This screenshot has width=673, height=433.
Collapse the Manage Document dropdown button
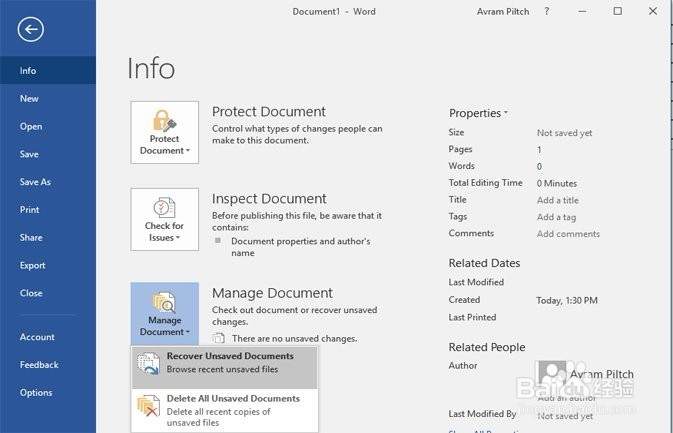click(x=164, y=314)
